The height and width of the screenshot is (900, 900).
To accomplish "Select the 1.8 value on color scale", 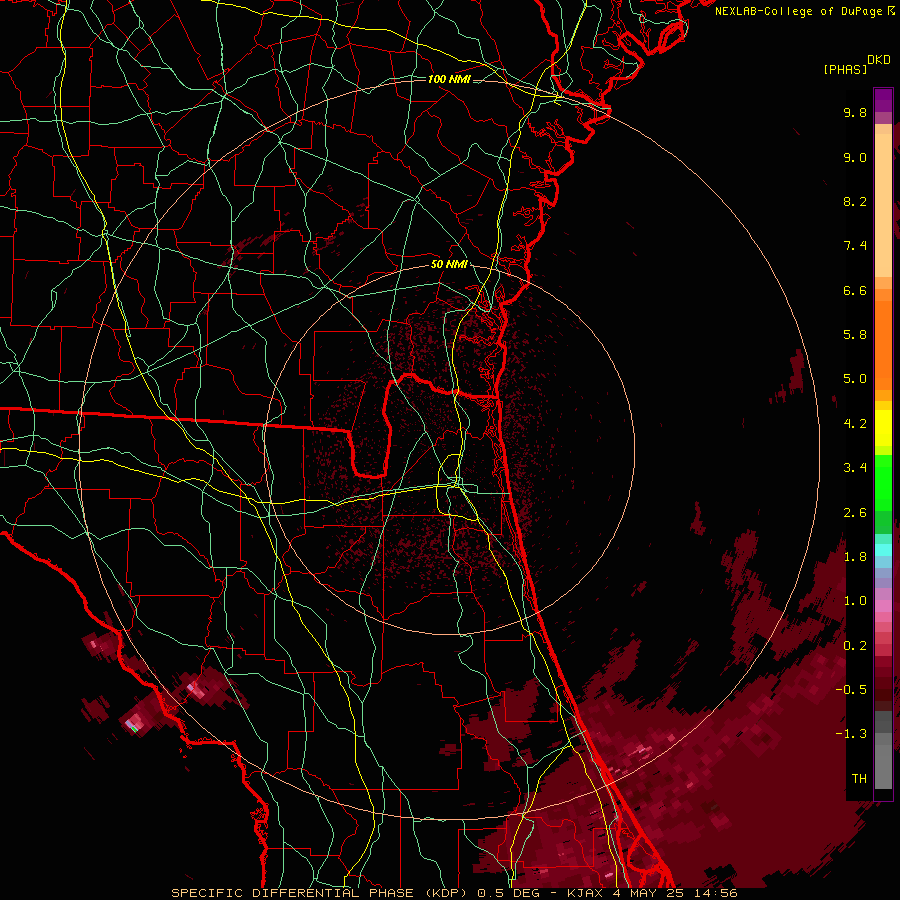I will coord(855,557).
